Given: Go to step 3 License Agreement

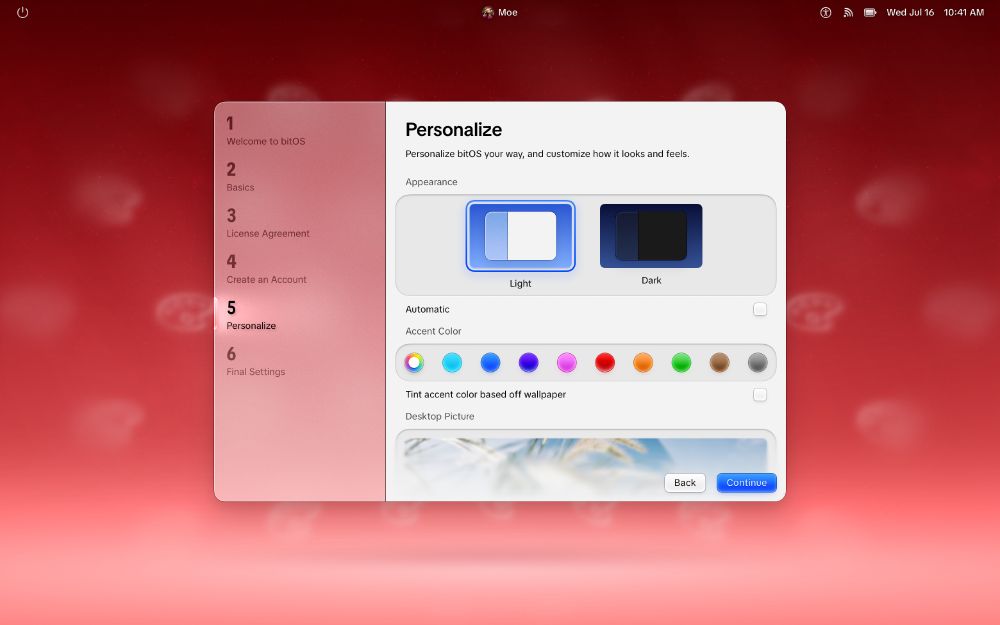Looking at the screenshot, I should [268, 223].
